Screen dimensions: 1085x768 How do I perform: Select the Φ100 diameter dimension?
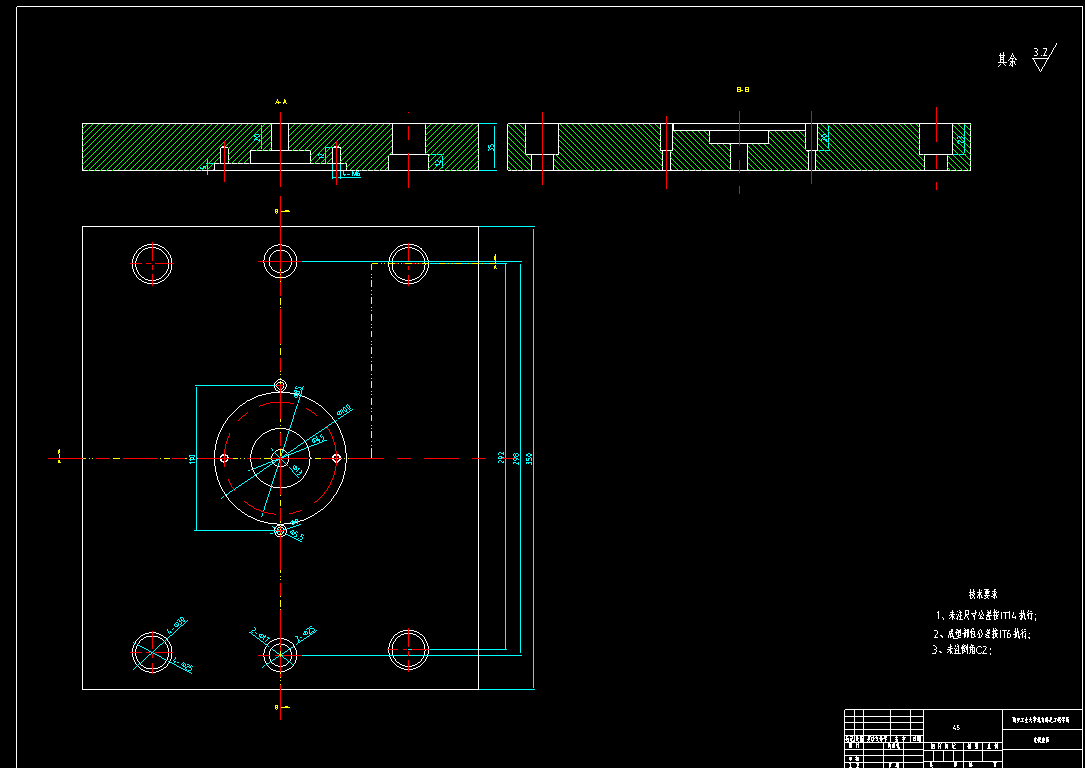point(344,410)
